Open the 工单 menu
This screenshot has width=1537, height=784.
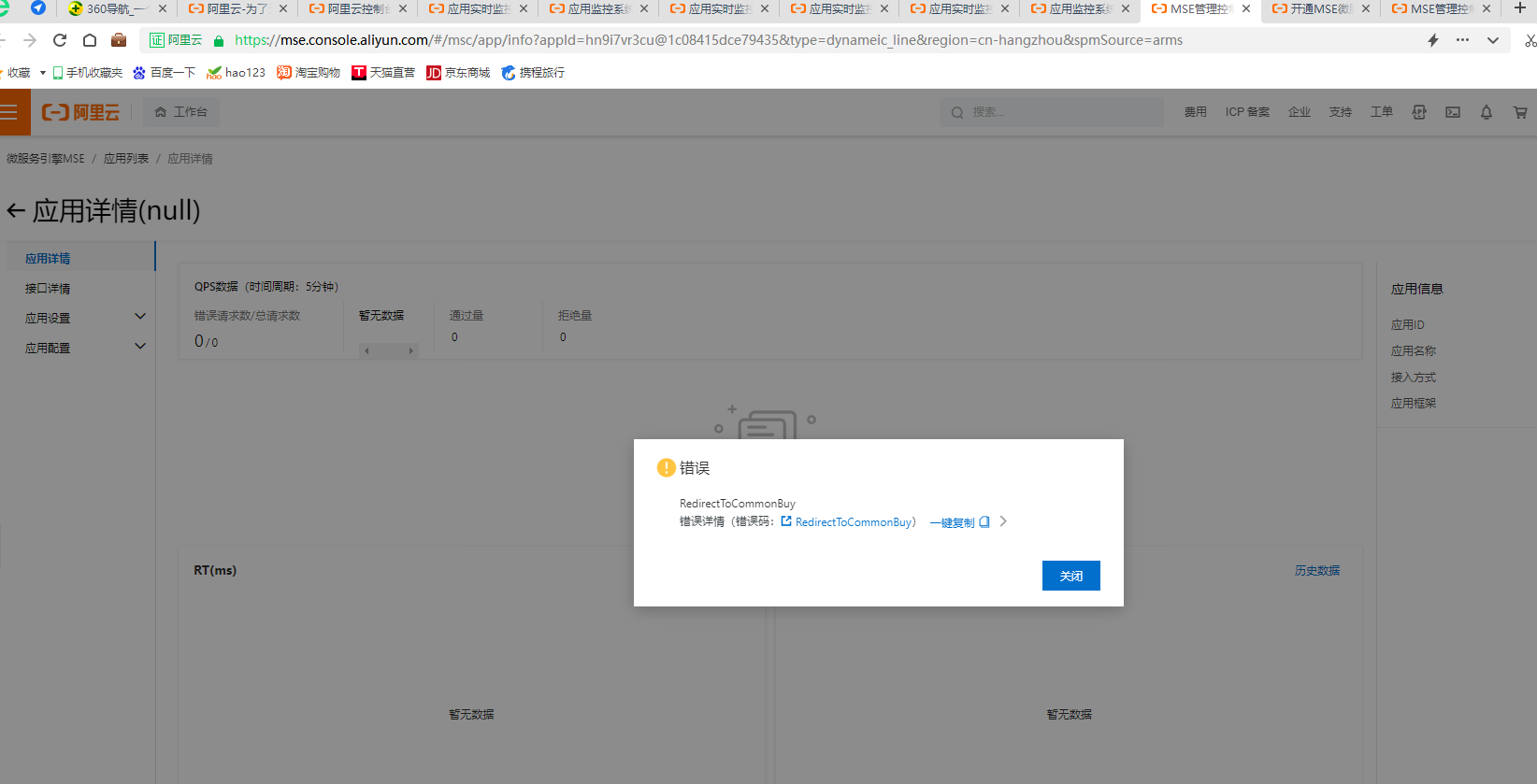pos(1382,112)
